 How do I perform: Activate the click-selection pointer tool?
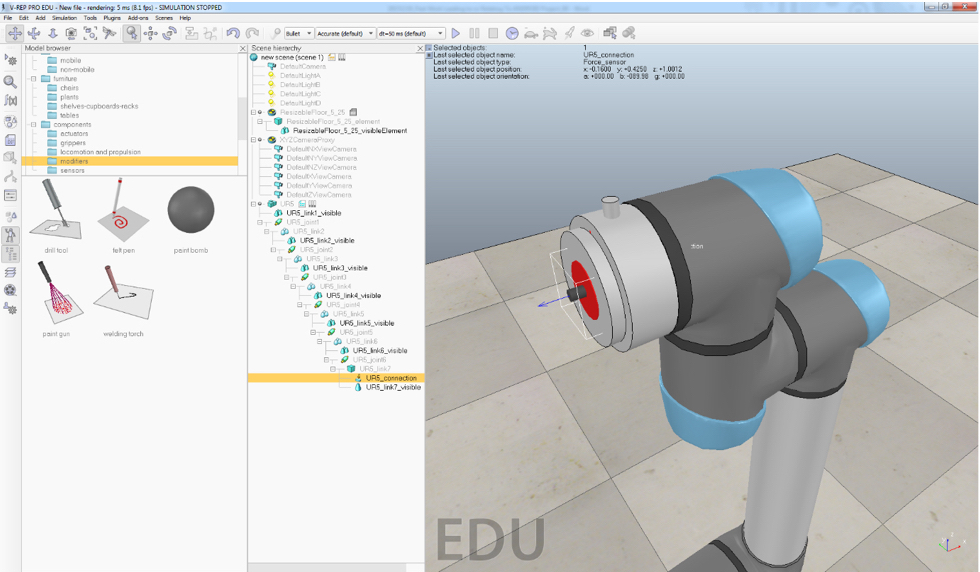coord(131,33)
